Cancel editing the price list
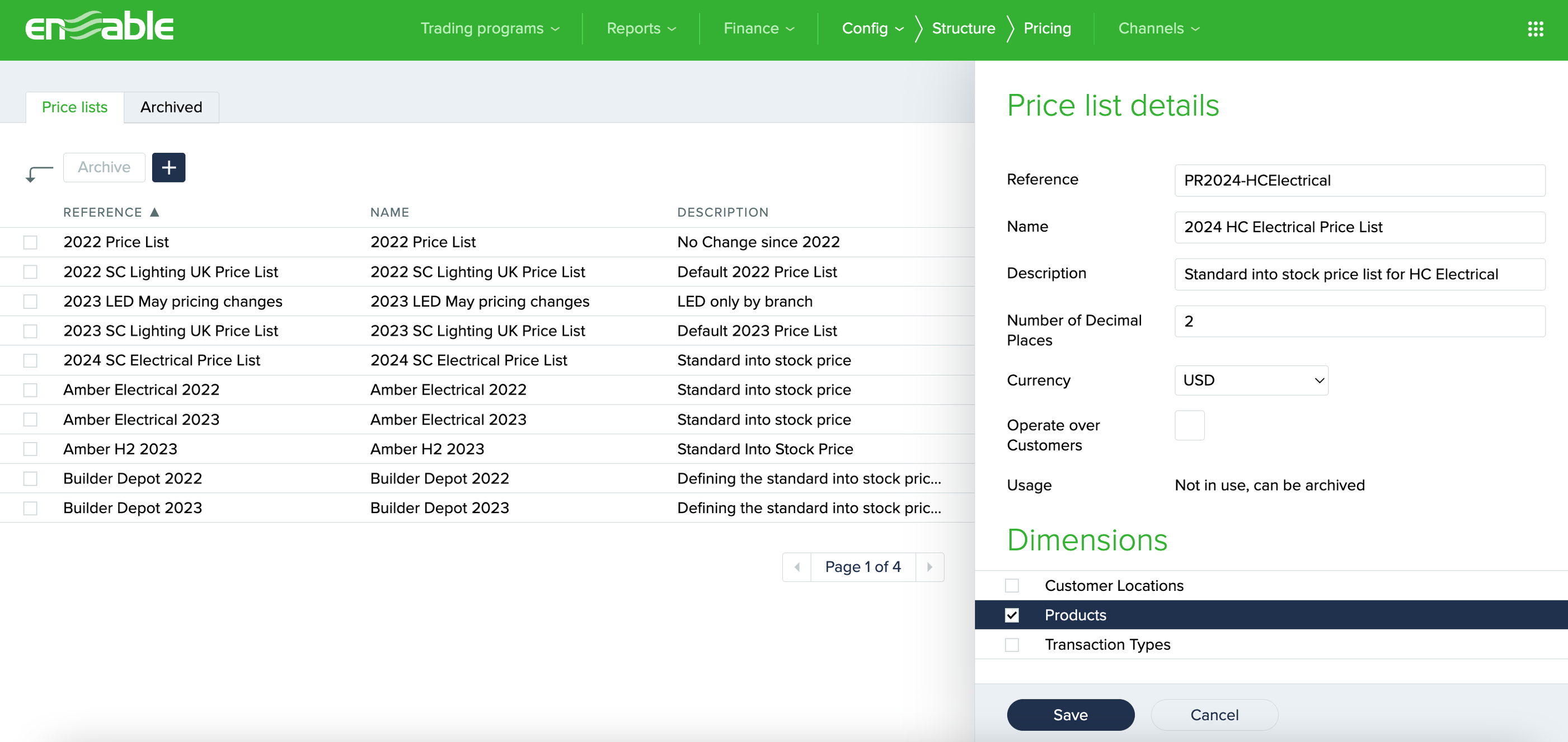Image resolution: width=1568 pixels, height=742 pixels. pos(1214,715)
